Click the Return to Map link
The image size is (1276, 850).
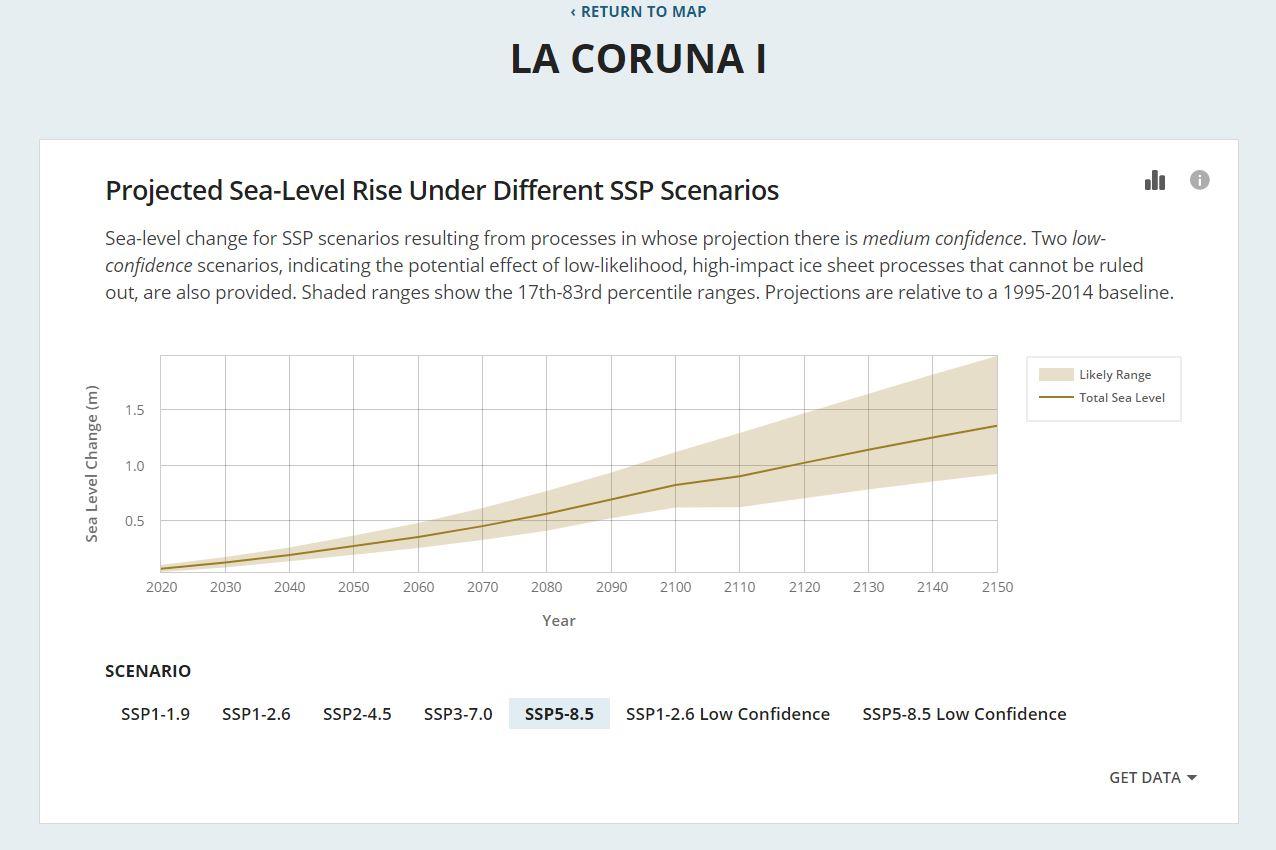tap(638, 12)
